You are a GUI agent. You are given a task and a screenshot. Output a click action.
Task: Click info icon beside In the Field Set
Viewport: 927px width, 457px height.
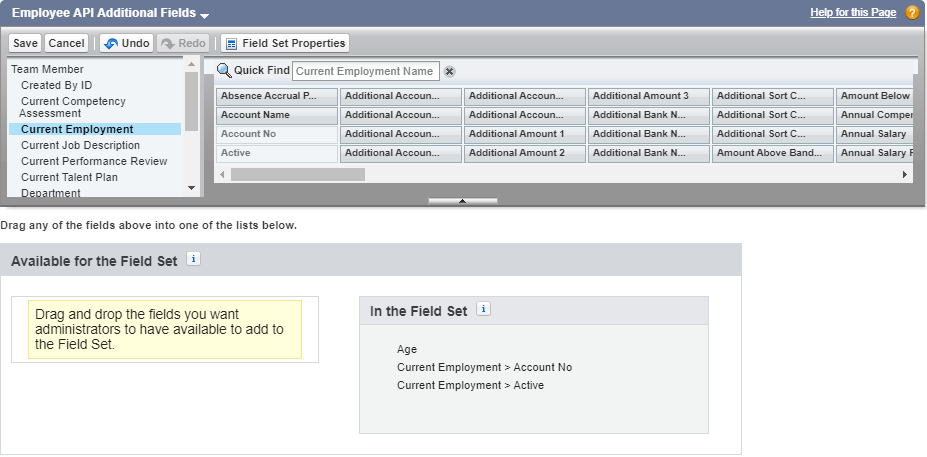click(483, 309)
